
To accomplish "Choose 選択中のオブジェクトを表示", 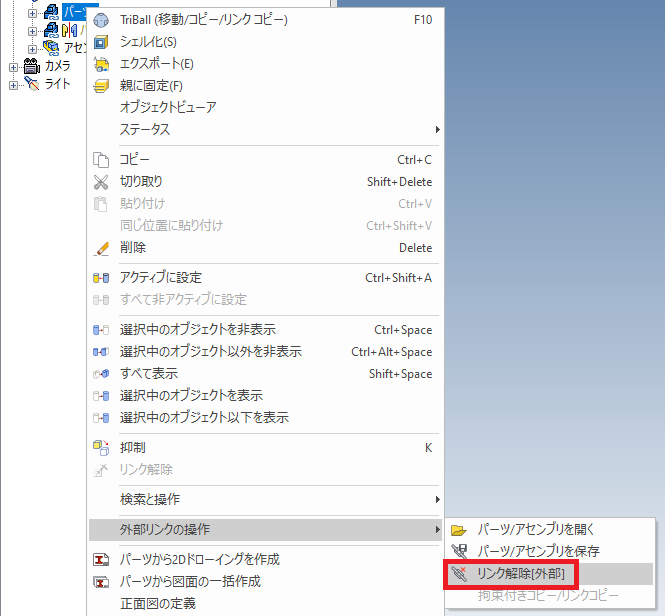I will click(x=265, y=396).
